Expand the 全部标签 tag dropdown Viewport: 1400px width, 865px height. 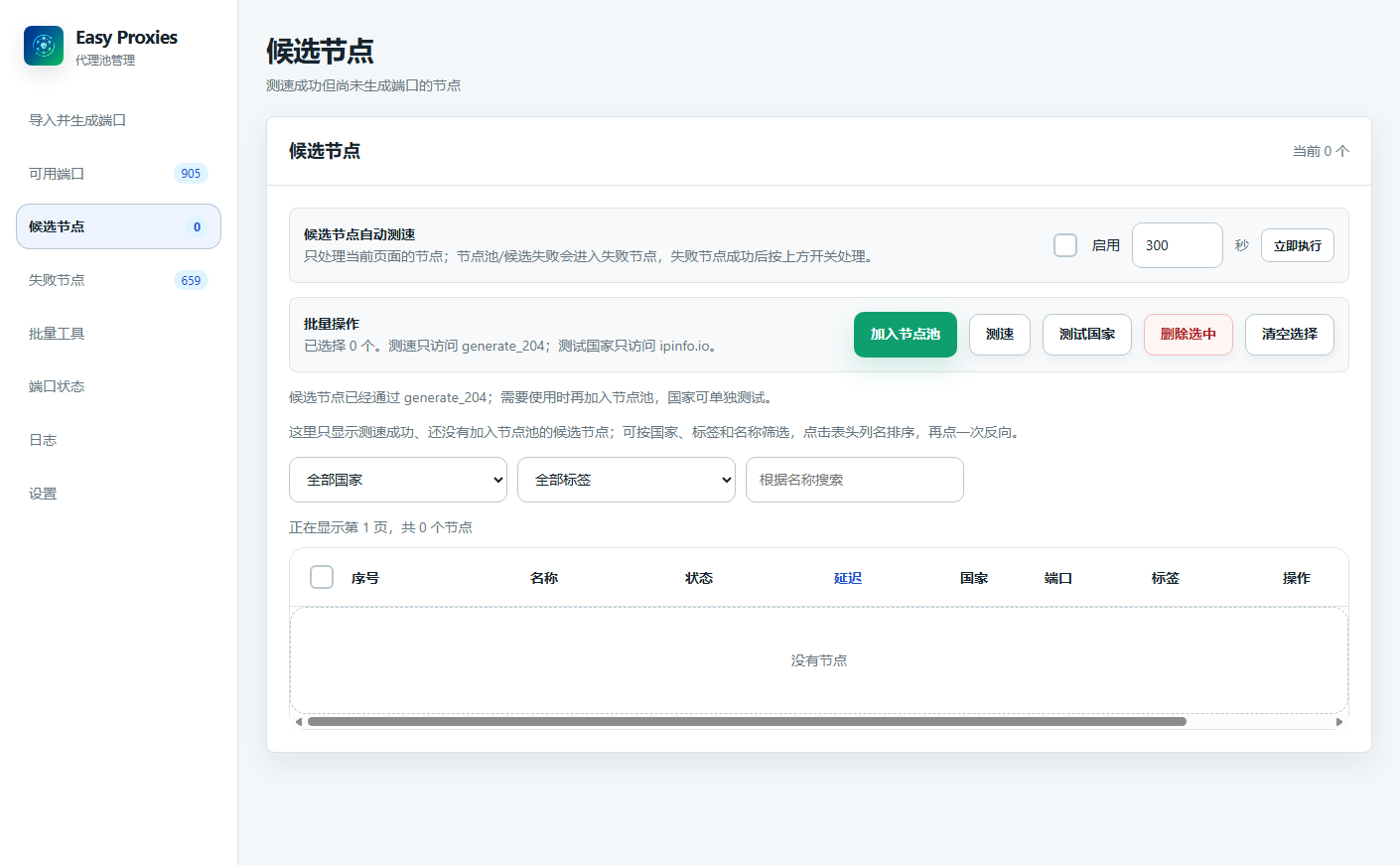[627, 480]
